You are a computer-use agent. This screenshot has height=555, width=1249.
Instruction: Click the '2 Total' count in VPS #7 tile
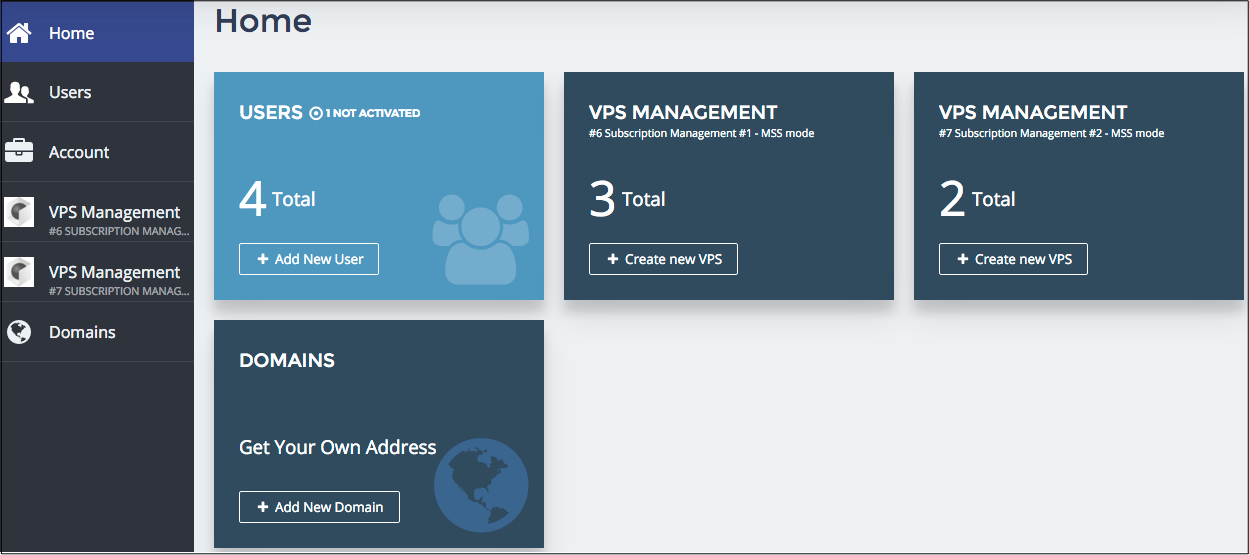977,200
